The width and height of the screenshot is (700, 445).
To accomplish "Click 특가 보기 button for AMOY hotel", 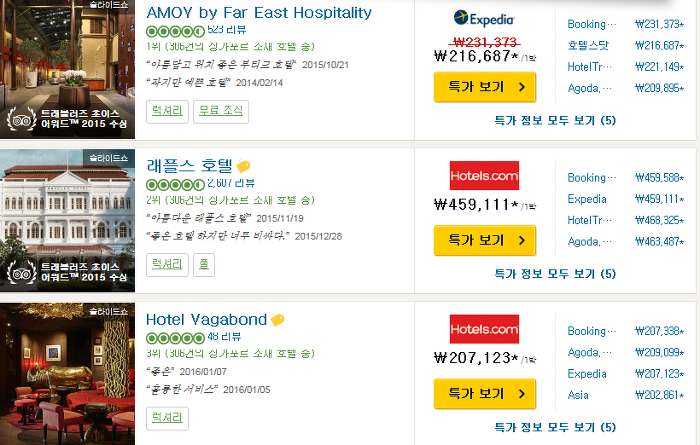I will [485, 87].
